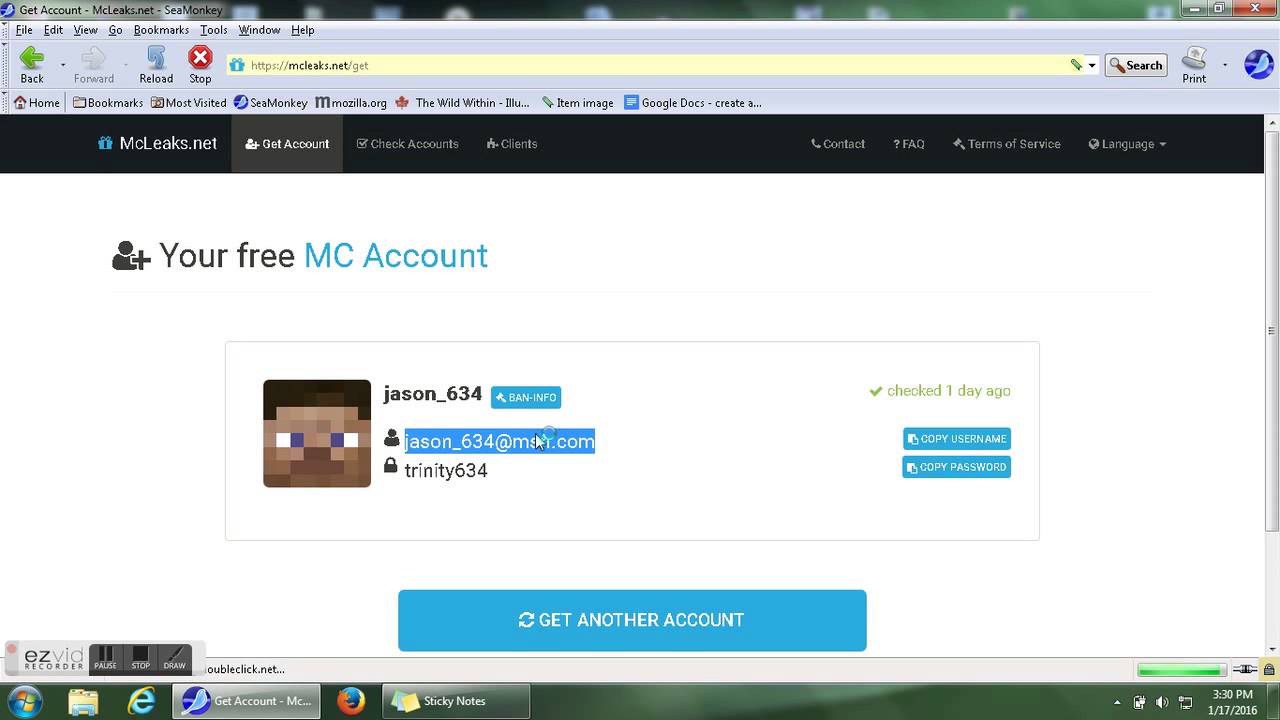This screenshot has height=720, width=1280.
Task: Click the trinity634 password text
Action: click(x=446, y=470)
